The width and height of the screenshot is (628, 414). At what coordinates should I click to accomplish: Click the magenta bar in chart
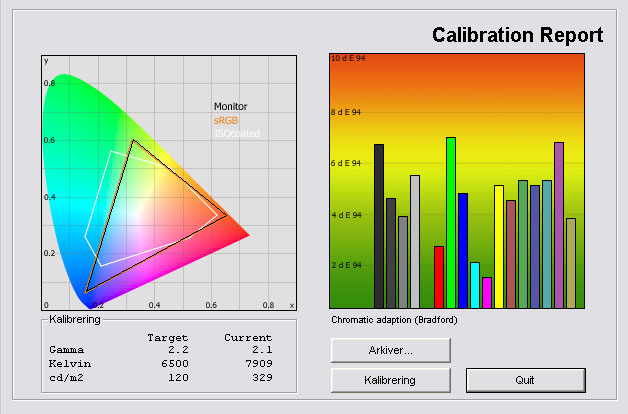click(487, 293)
